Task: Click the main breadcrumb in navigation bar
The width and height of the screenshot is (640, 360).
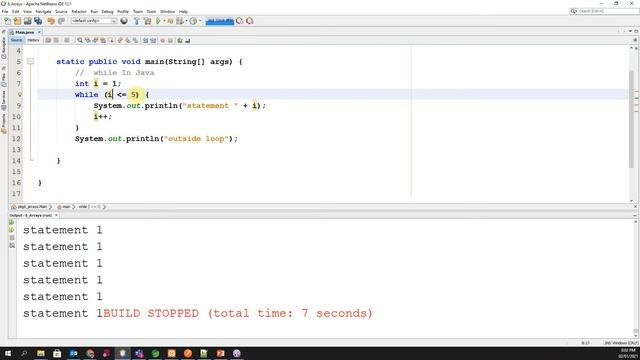Action: (64, 207)
